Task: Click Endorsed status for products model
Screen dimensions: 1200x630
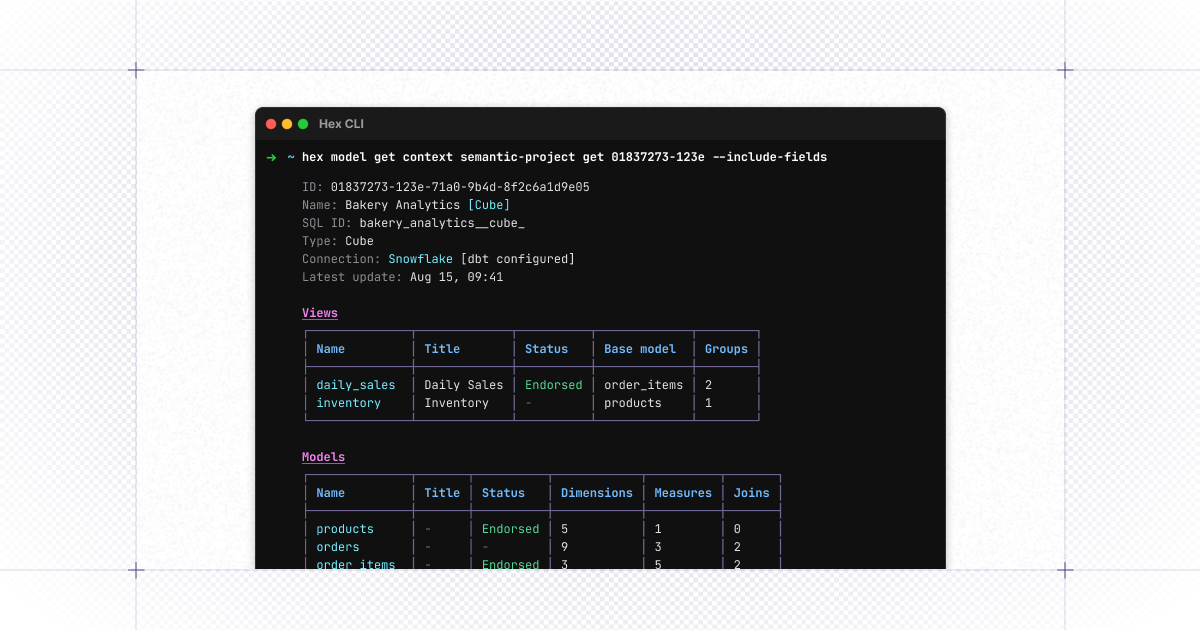Action: (x=511, y=529)
